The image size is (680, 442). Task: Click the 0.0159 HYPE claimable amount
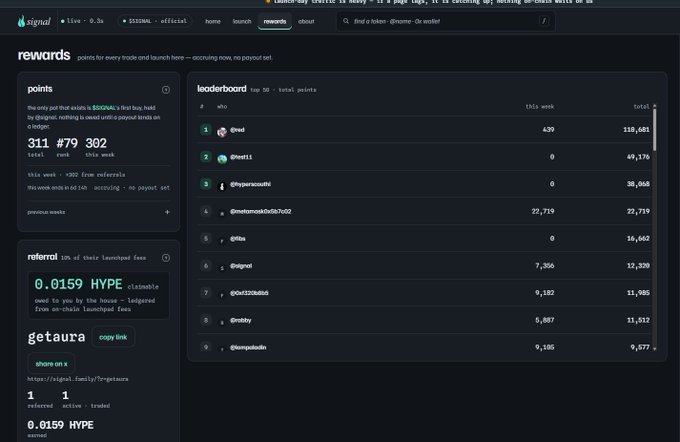[x=78, y=284]
